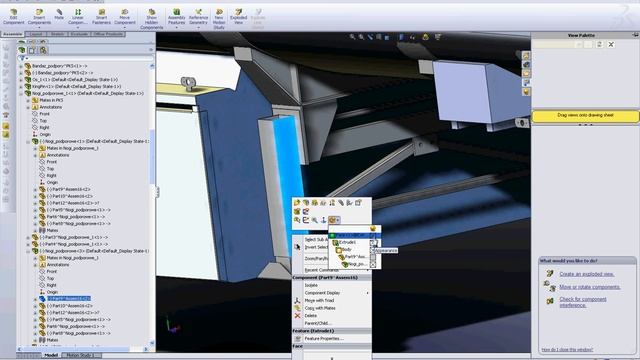Click the Edit Component tool
The width and height of the screenshot is (640, 360).
[x=13, y=17]
